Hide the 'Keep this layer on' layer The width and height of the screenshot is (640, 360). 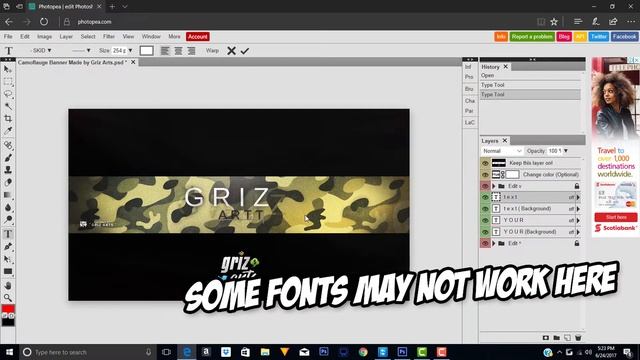coord(485,163)
